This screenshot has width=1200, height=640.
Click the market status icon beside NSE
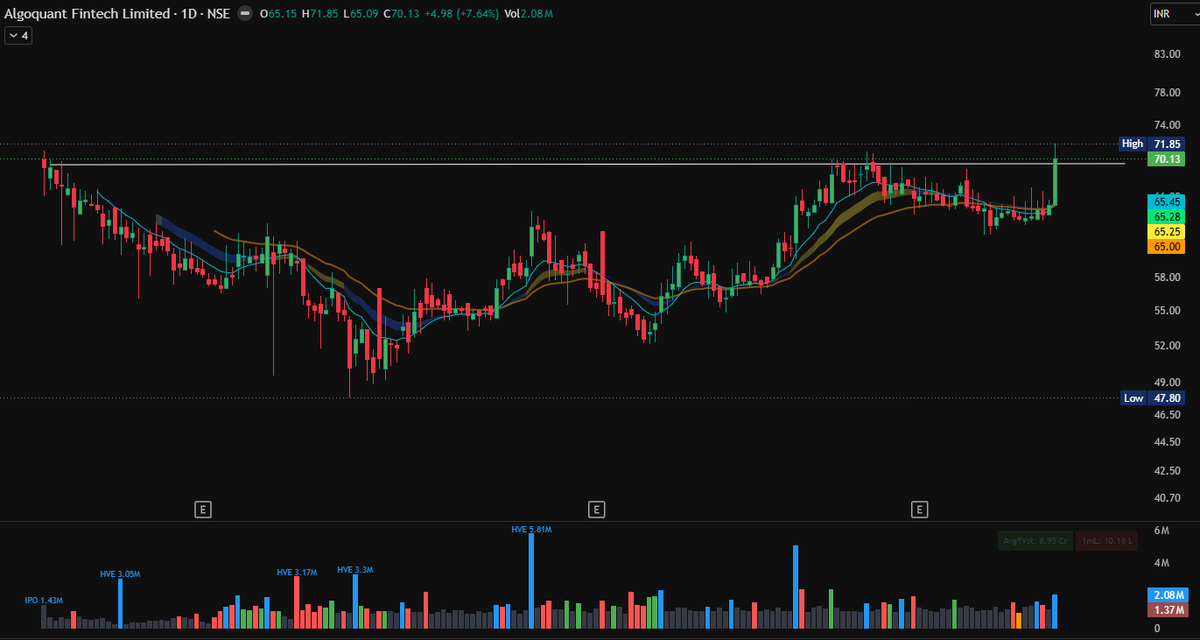point(244,15)
